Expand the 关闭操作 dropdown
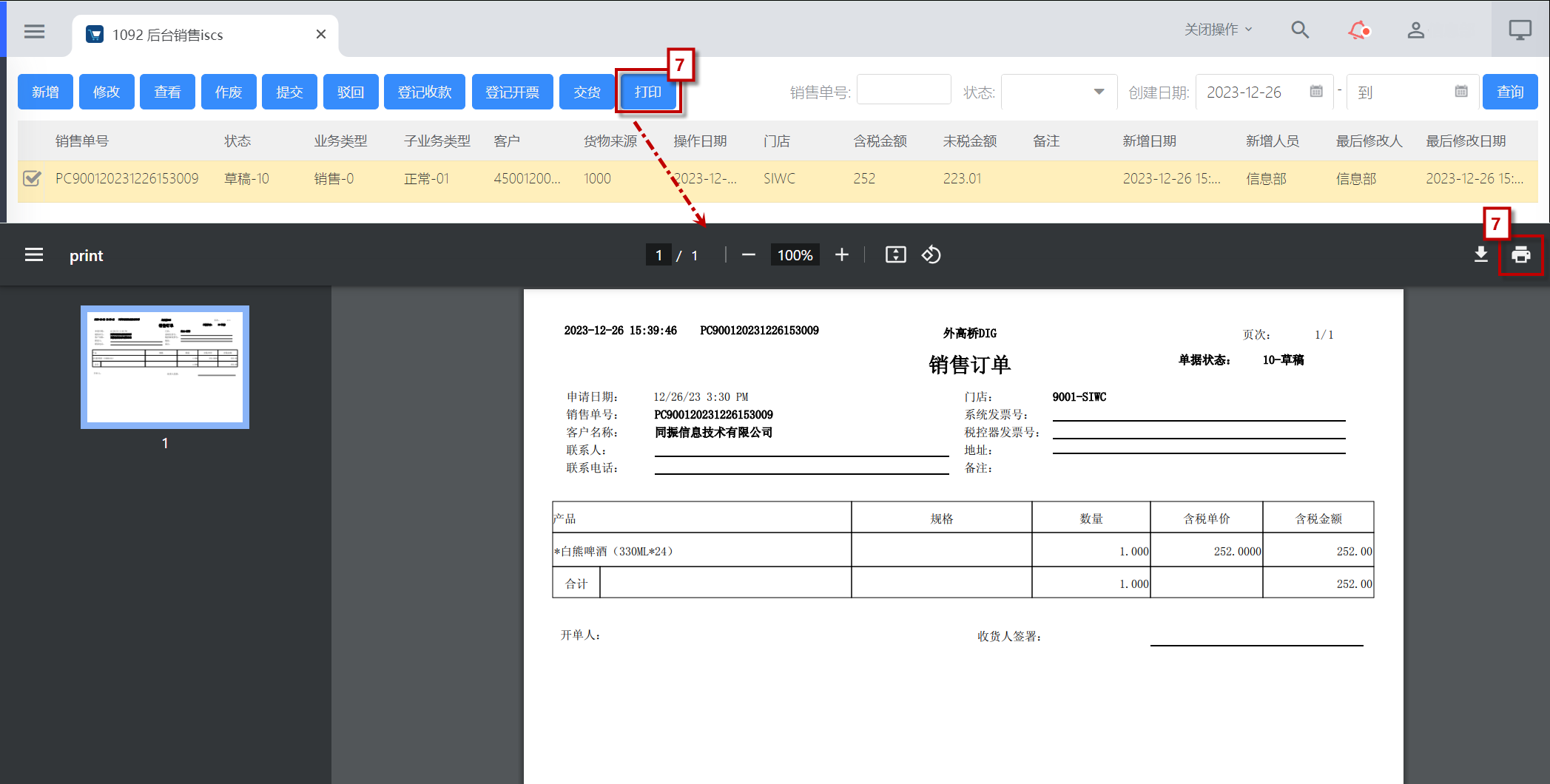Screen dimensions: 1550x784 pyautogui.click(x=1218, y=30)
